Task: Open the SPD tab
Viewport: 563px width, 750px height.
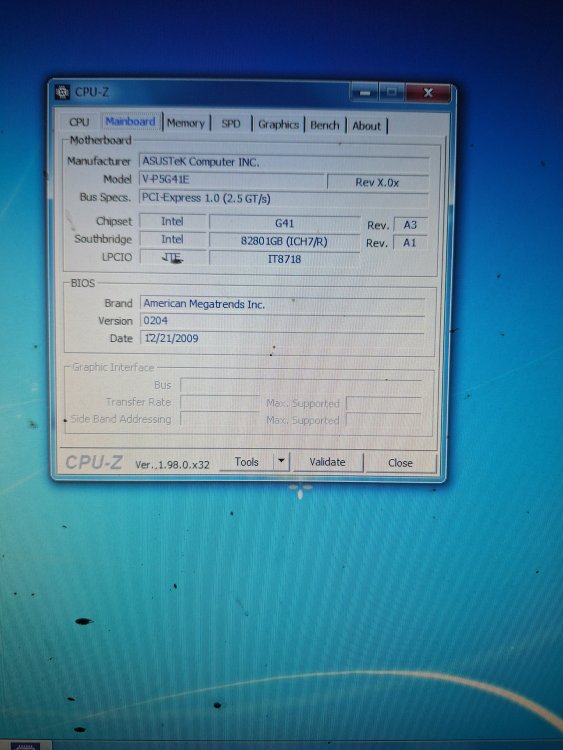Action: click(x=231, y=124)
